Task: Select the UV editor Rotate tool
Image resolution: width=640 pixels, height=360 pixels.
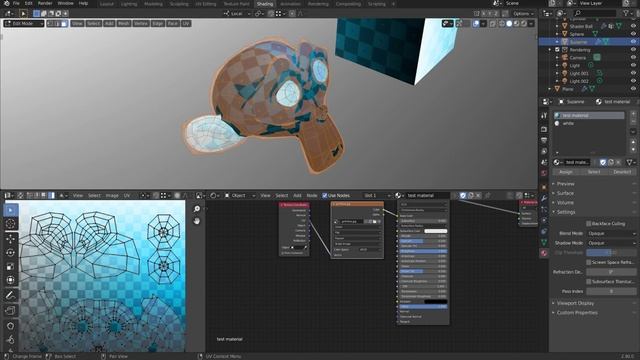Action: 11,253
